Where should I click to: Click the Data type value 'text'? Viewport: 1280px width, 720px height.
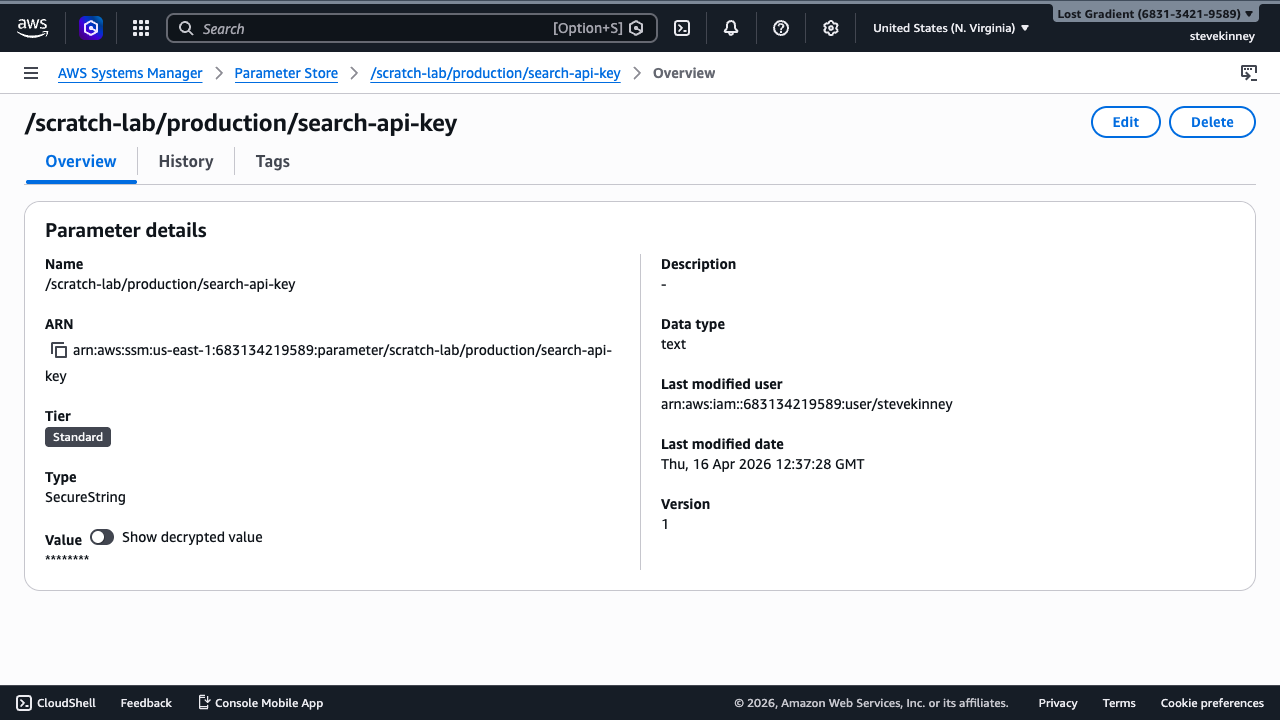(x=674, y=344)
